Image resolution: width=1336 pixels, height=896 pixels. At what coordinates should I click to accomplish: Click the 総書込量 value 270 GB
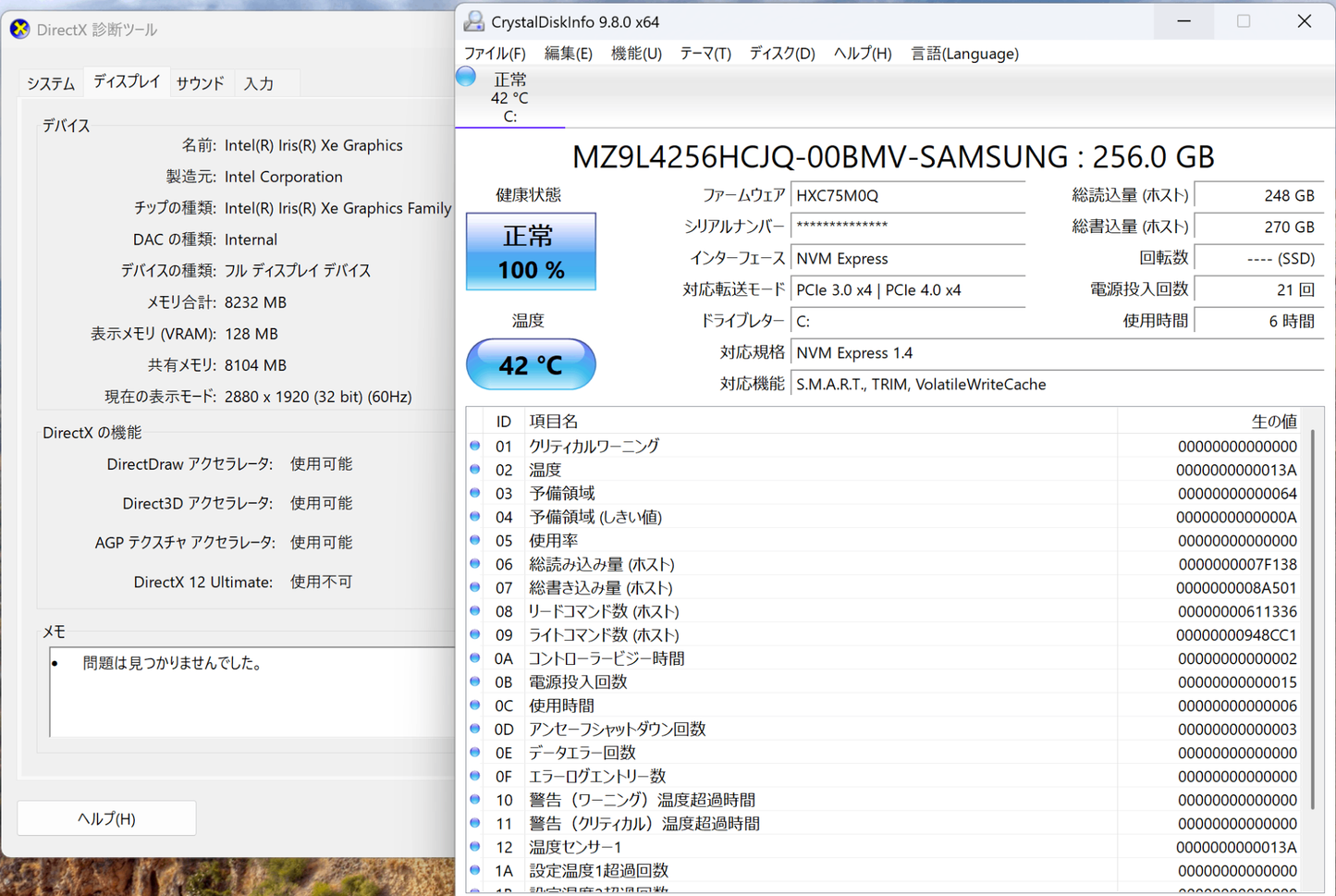(x=1258, y=227)
